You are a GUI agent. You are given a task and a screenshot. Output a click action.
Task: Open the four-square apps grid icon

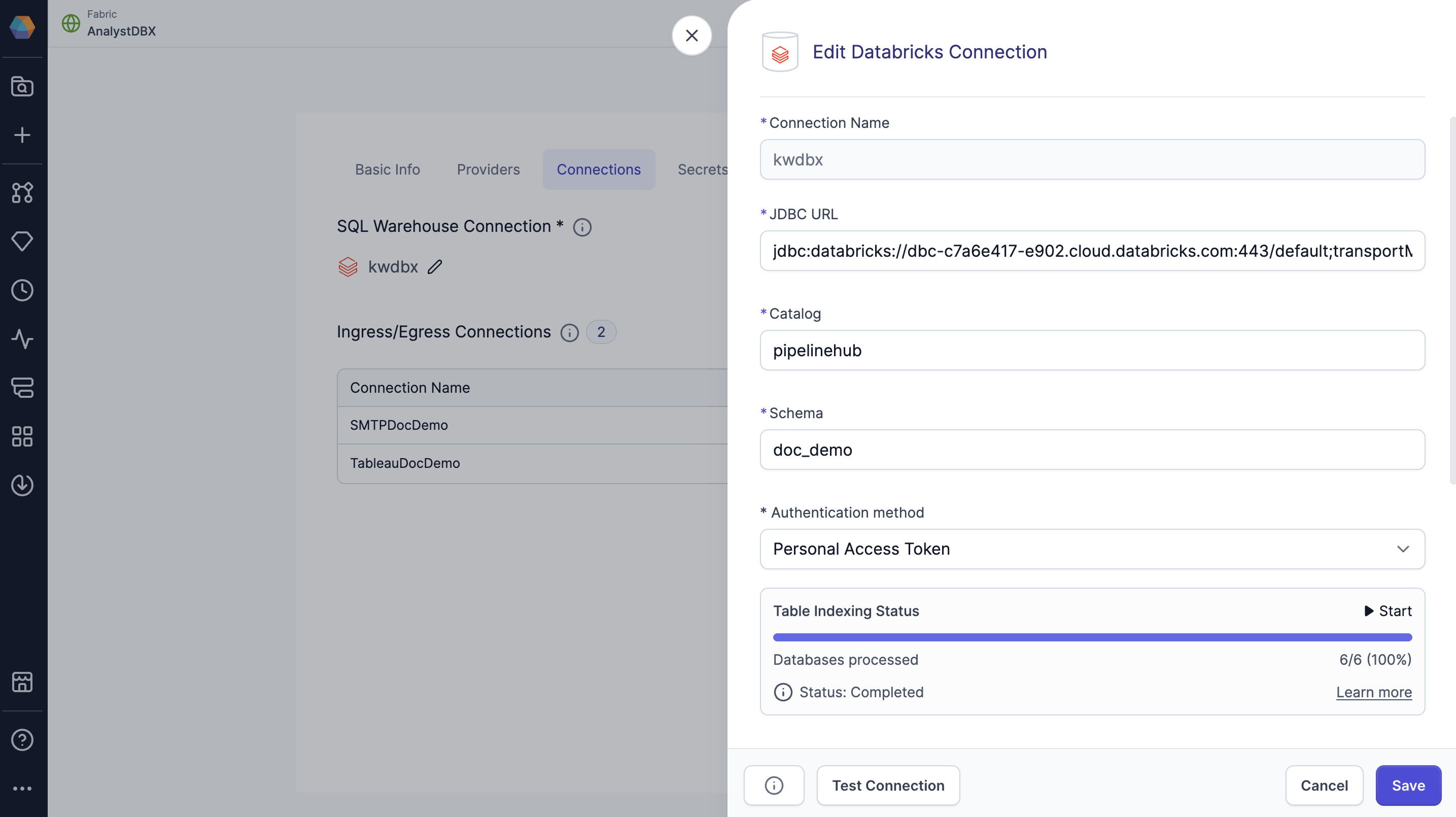click(x=23, y=436)
